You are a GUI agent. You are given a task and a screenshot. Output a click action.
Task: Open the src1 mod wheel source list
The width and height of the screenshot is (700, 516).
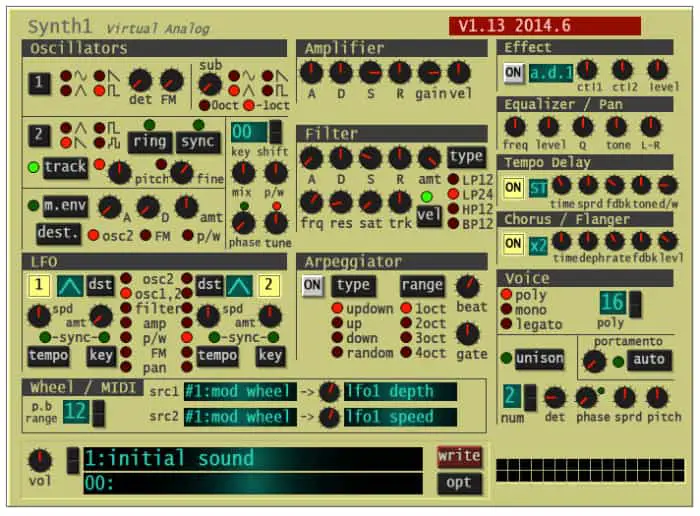tap(240, 391)
